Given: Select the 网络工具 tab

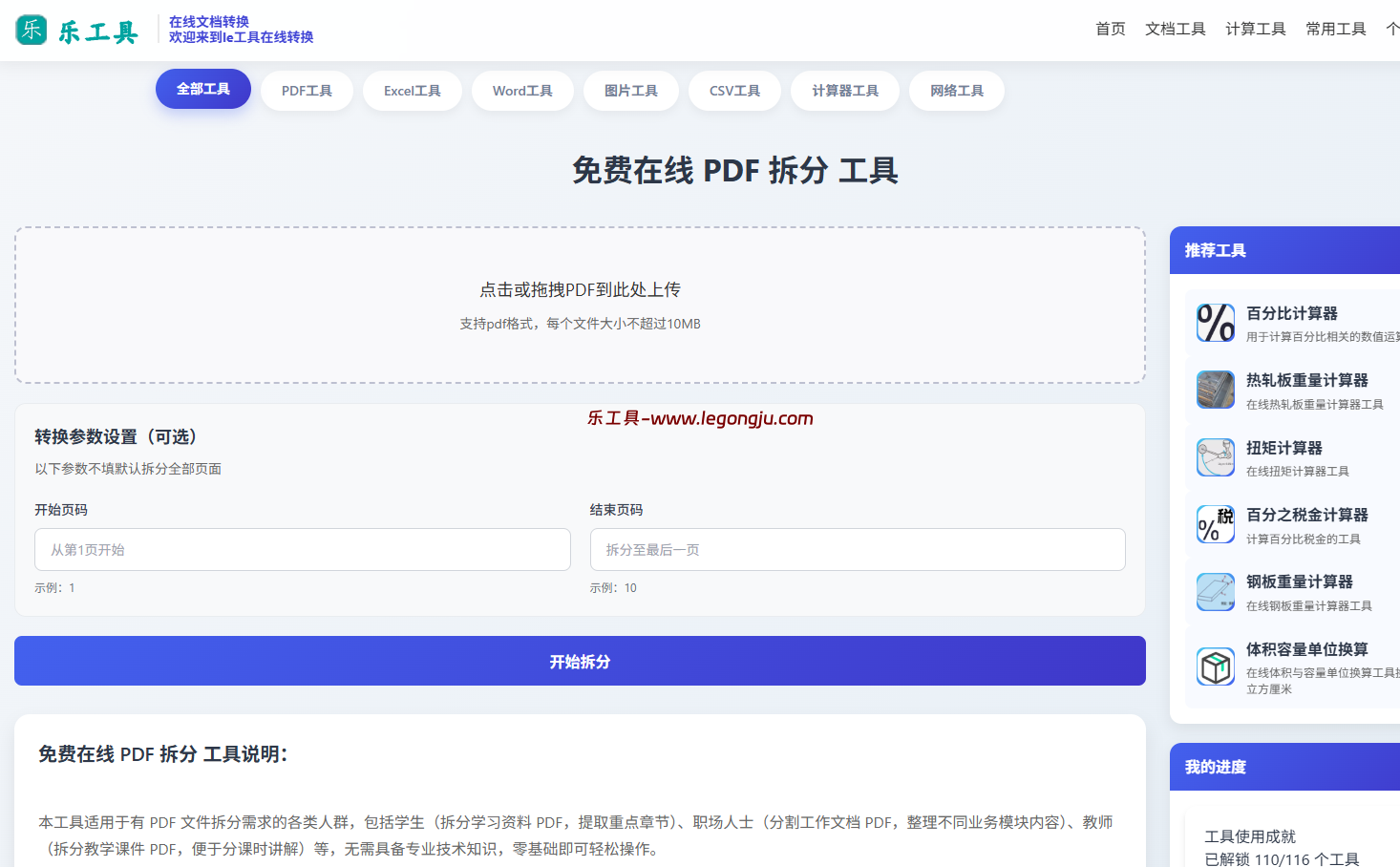Looking at the screenshot, I should pyautogui.click(x=956, y=90).
